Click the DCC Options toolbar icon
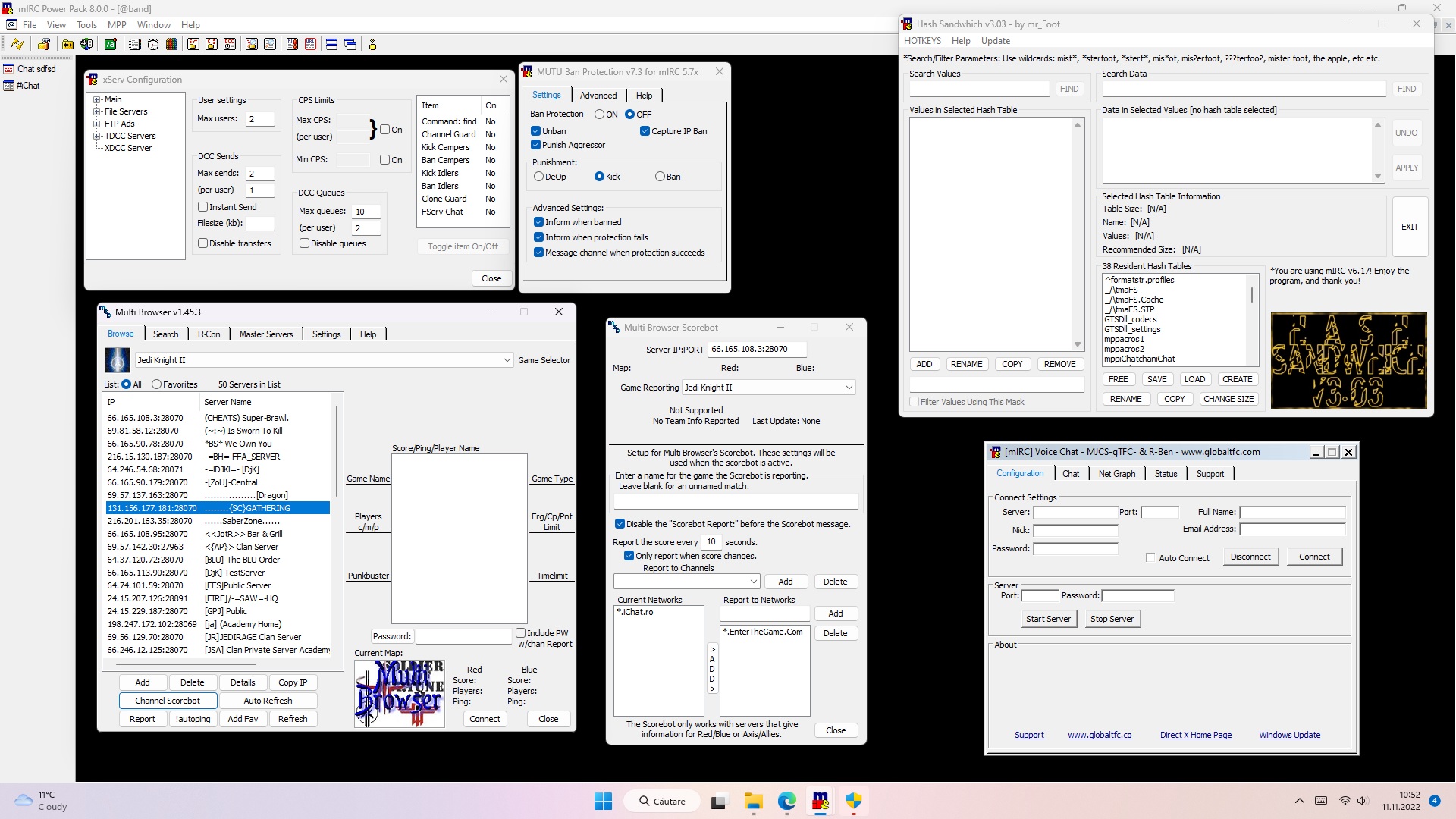Screen dimensions: 1456x819 pos(230,44)
